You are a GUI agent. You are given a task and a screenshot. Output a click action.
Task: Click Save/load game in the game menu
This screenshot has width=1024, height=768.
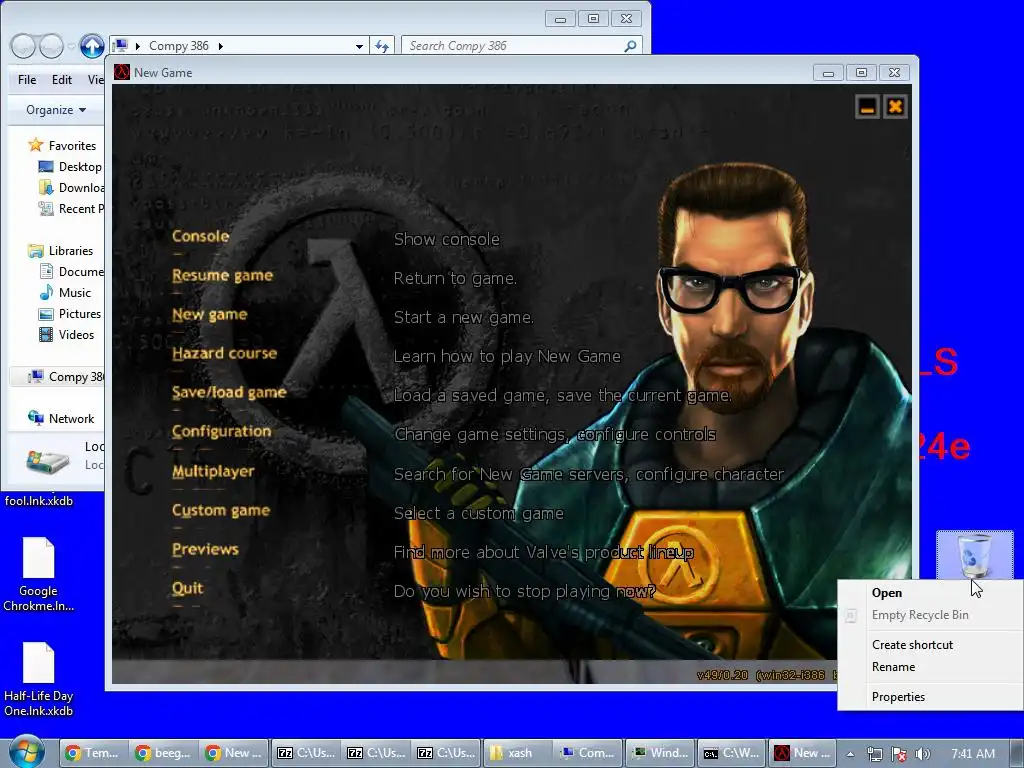(x=229, y=392)
